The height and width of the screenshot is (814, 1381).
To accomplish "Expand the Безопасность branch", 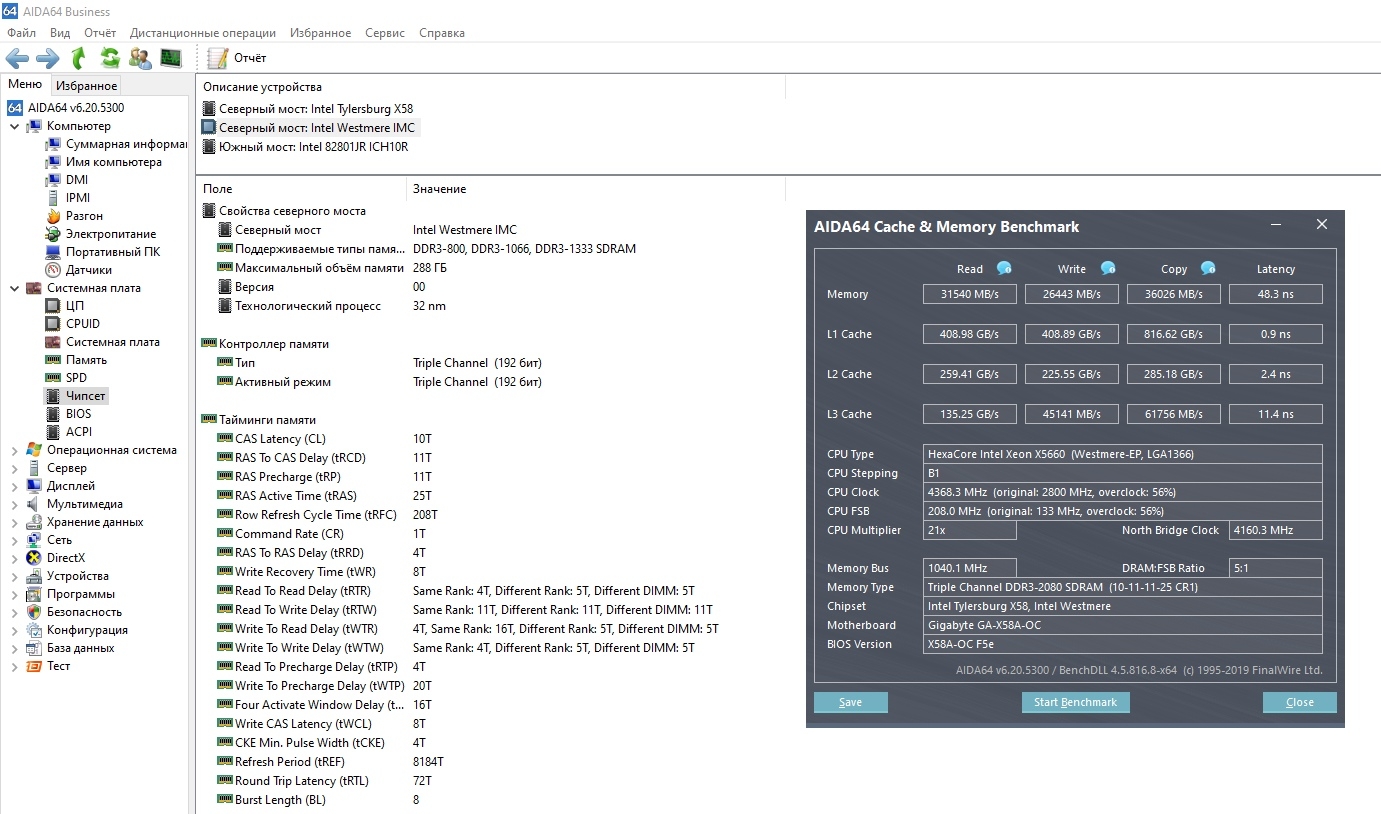I will point(14,612).
